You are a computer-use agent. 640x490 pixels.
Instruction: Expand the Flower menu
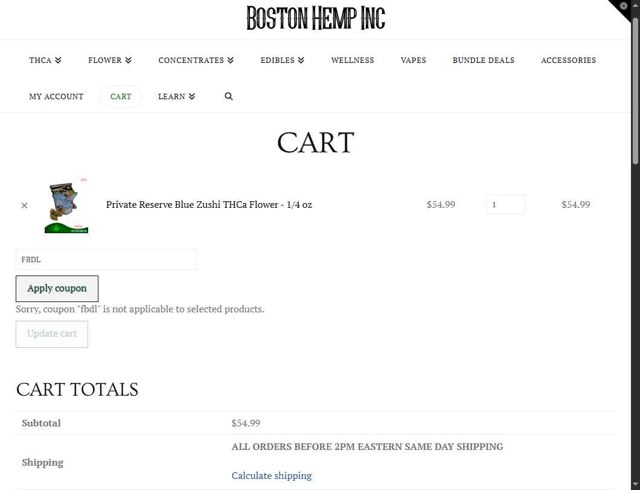110,60
